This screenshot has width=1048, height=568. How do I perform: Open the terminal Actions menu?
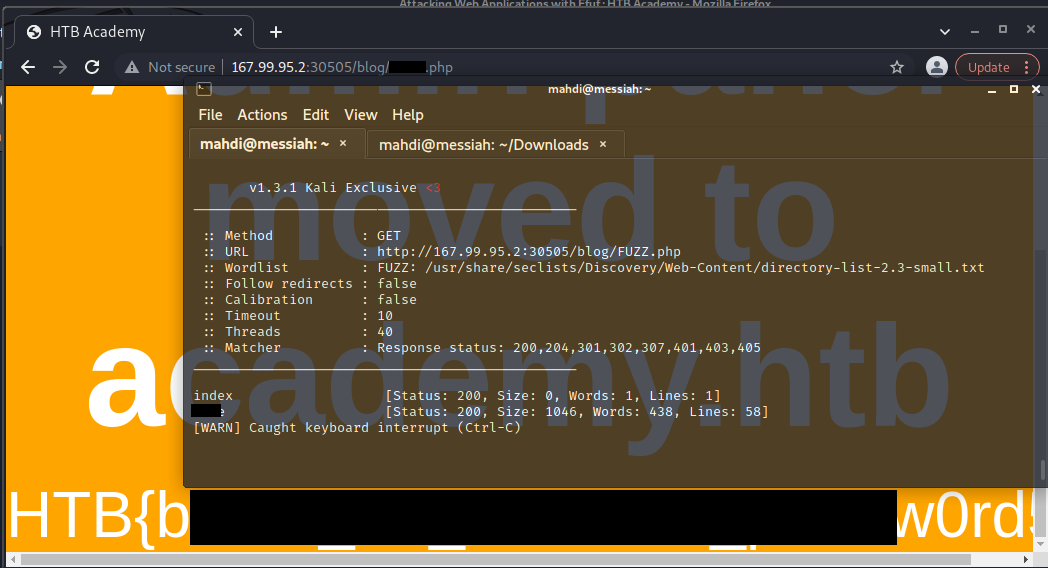pyautogui.click(x=262, y=115)
